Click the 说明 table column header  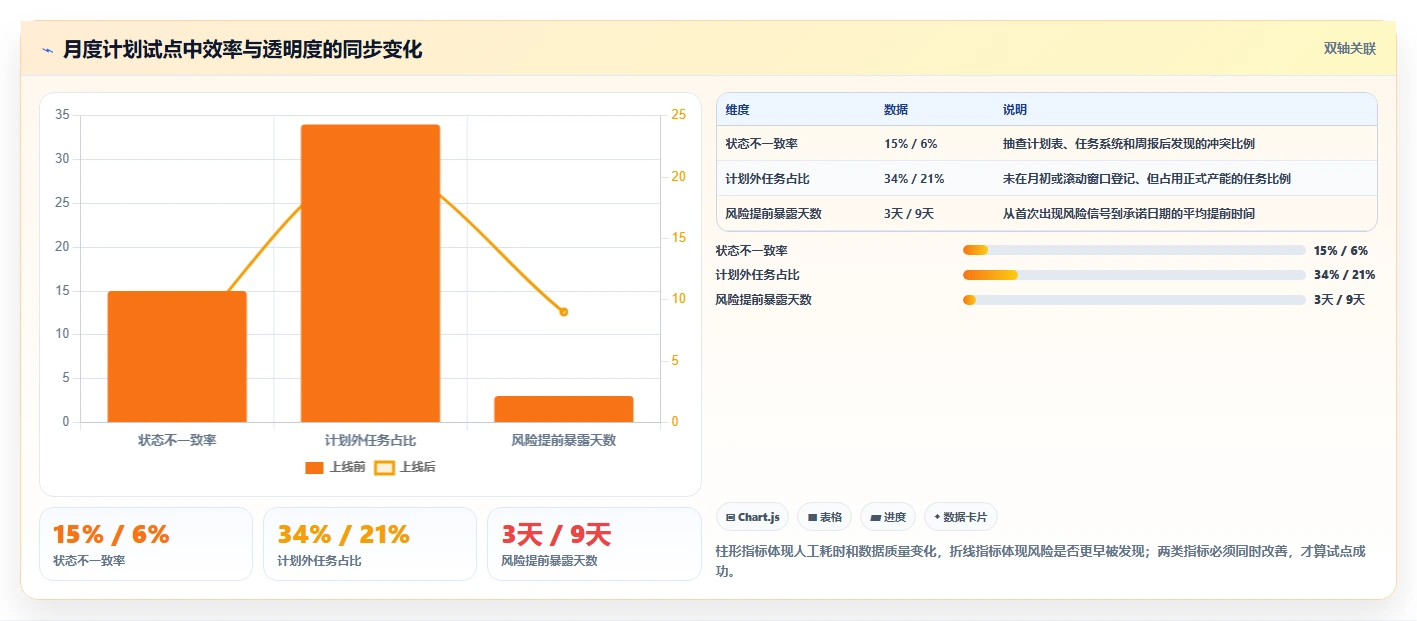1015,109
